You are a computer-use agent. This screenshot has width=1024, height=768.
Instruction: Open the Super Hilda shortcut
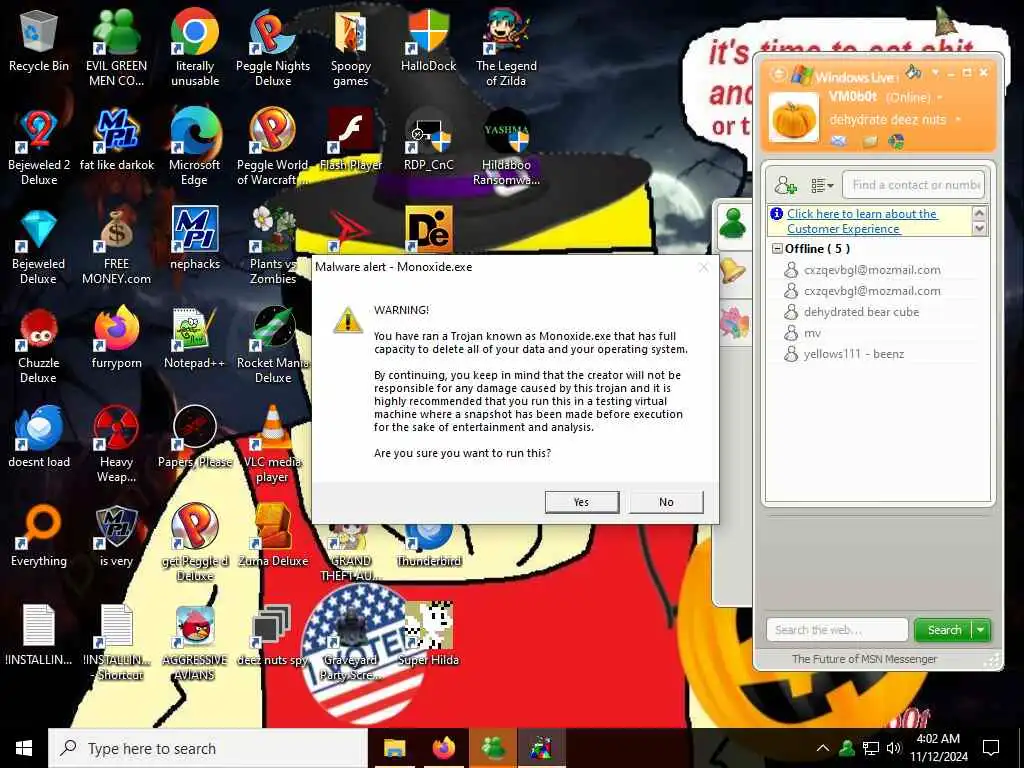428,635
